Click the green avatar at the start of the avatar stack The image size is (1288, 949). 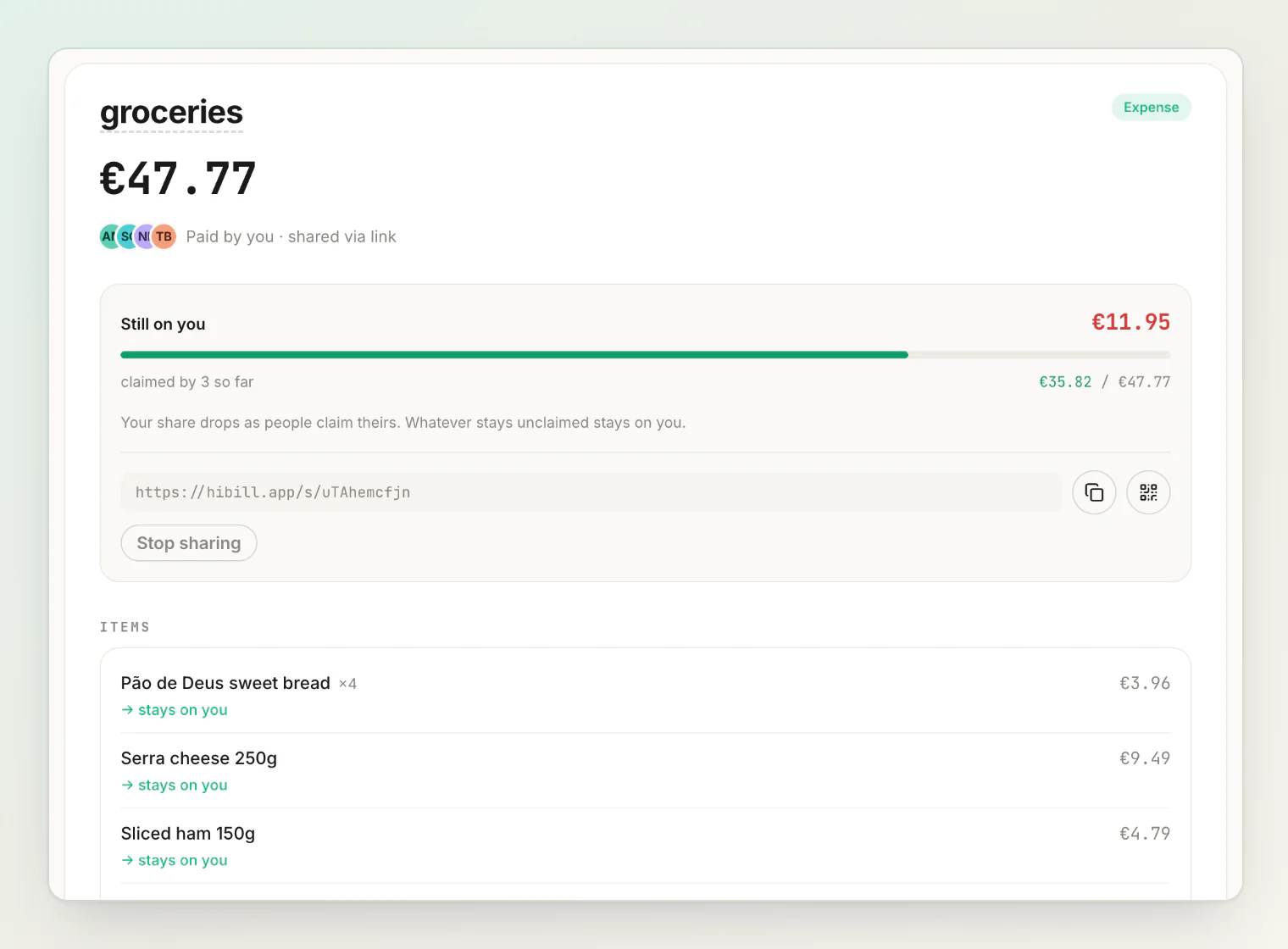click(x=109, y=236)
